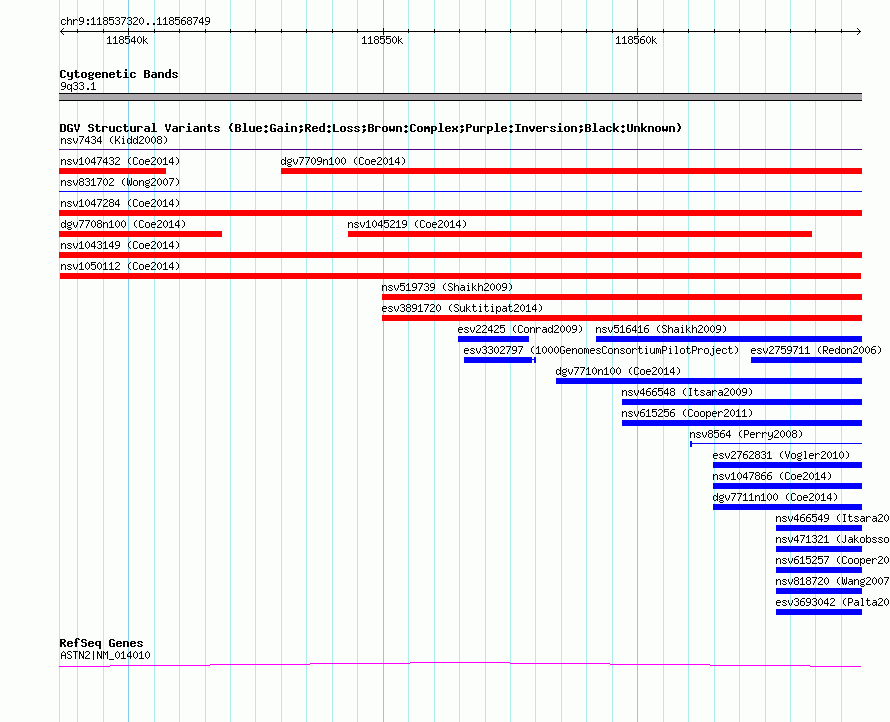
Task: Select nsv519739 (Shaikh2009) variant label
Action: [x=447, y=287]
